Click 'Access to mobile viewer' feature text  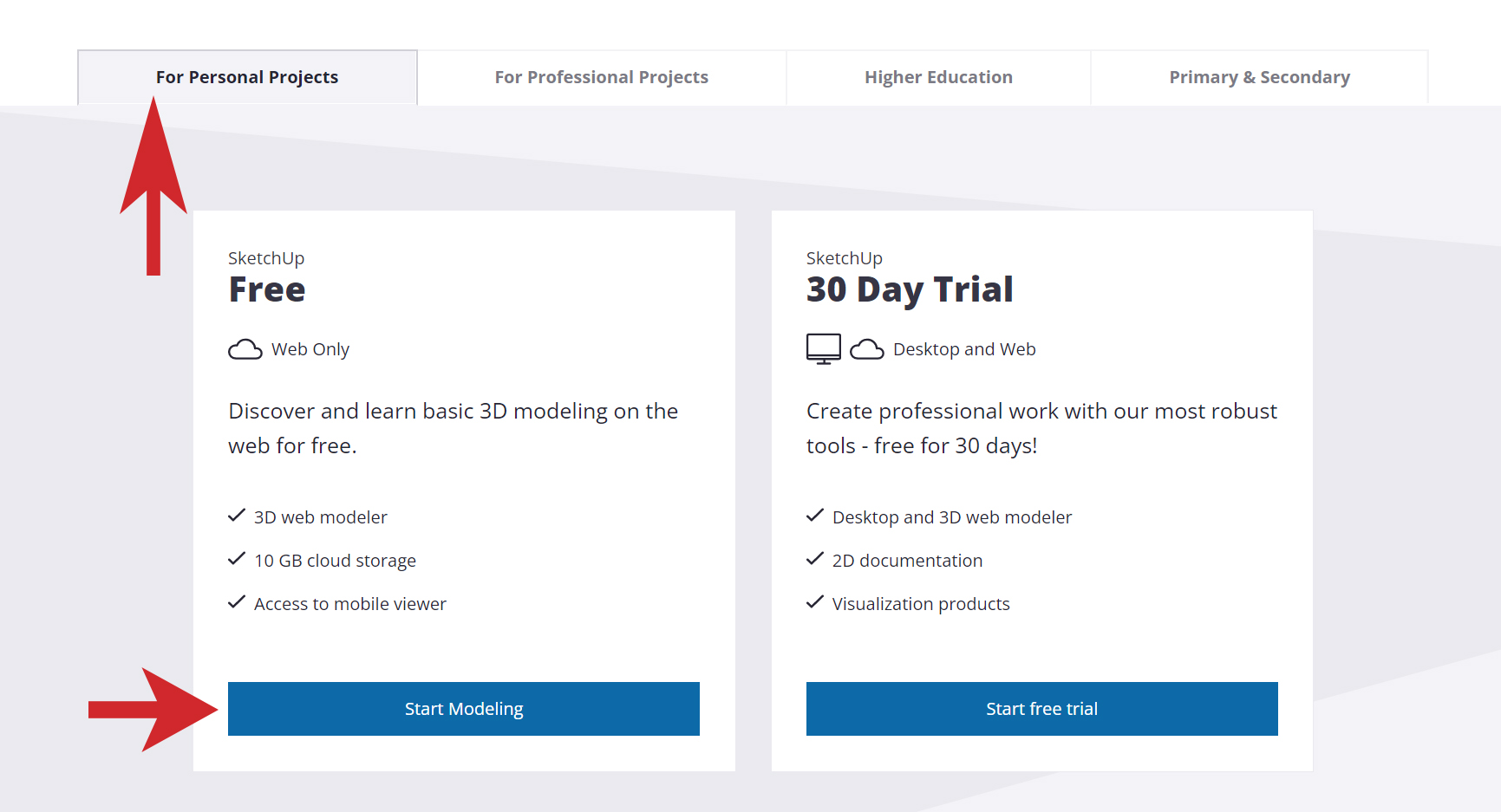[x=350, y=604]
